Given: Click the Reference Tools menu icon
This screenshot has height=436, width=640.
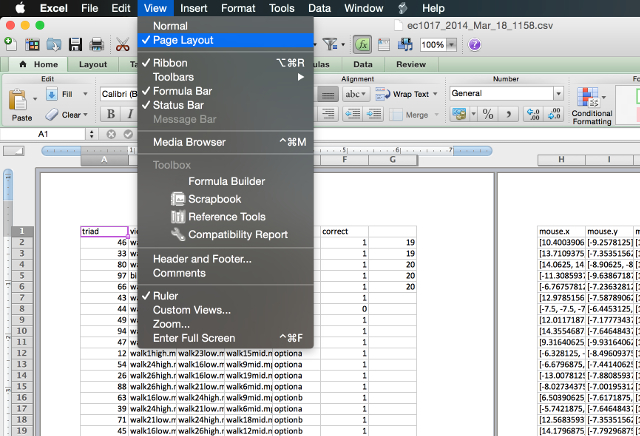Looking at the screenshot, I should tap(178, 217).
